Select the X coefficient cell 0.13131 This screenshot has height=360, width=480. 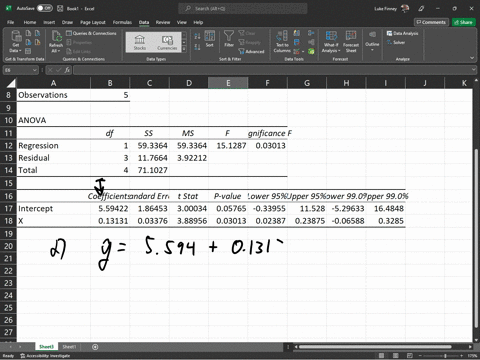(x=110, y=221)
